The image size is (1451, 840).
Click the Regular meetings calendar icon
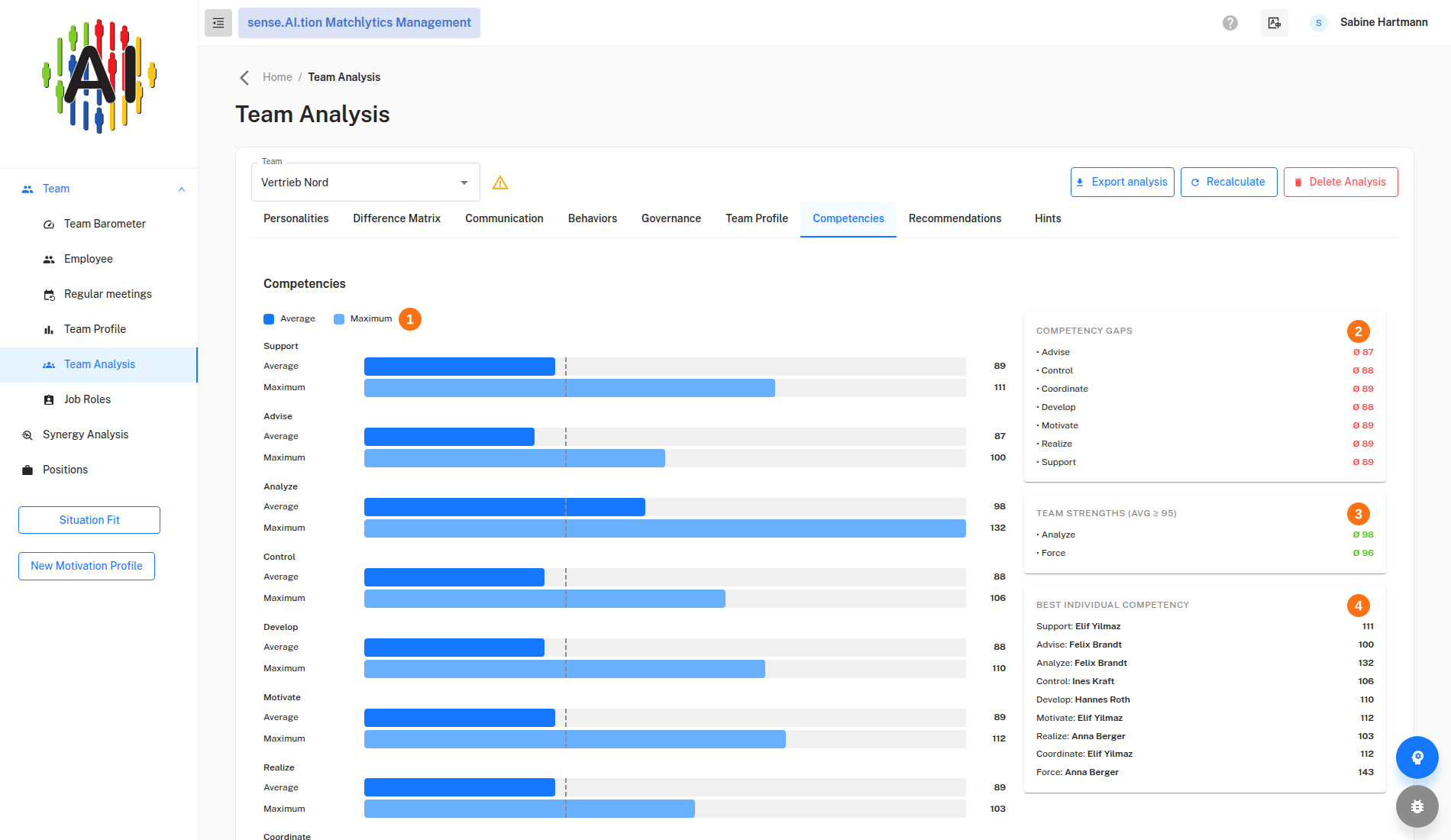pyautogui.click(x=49, y=295)
